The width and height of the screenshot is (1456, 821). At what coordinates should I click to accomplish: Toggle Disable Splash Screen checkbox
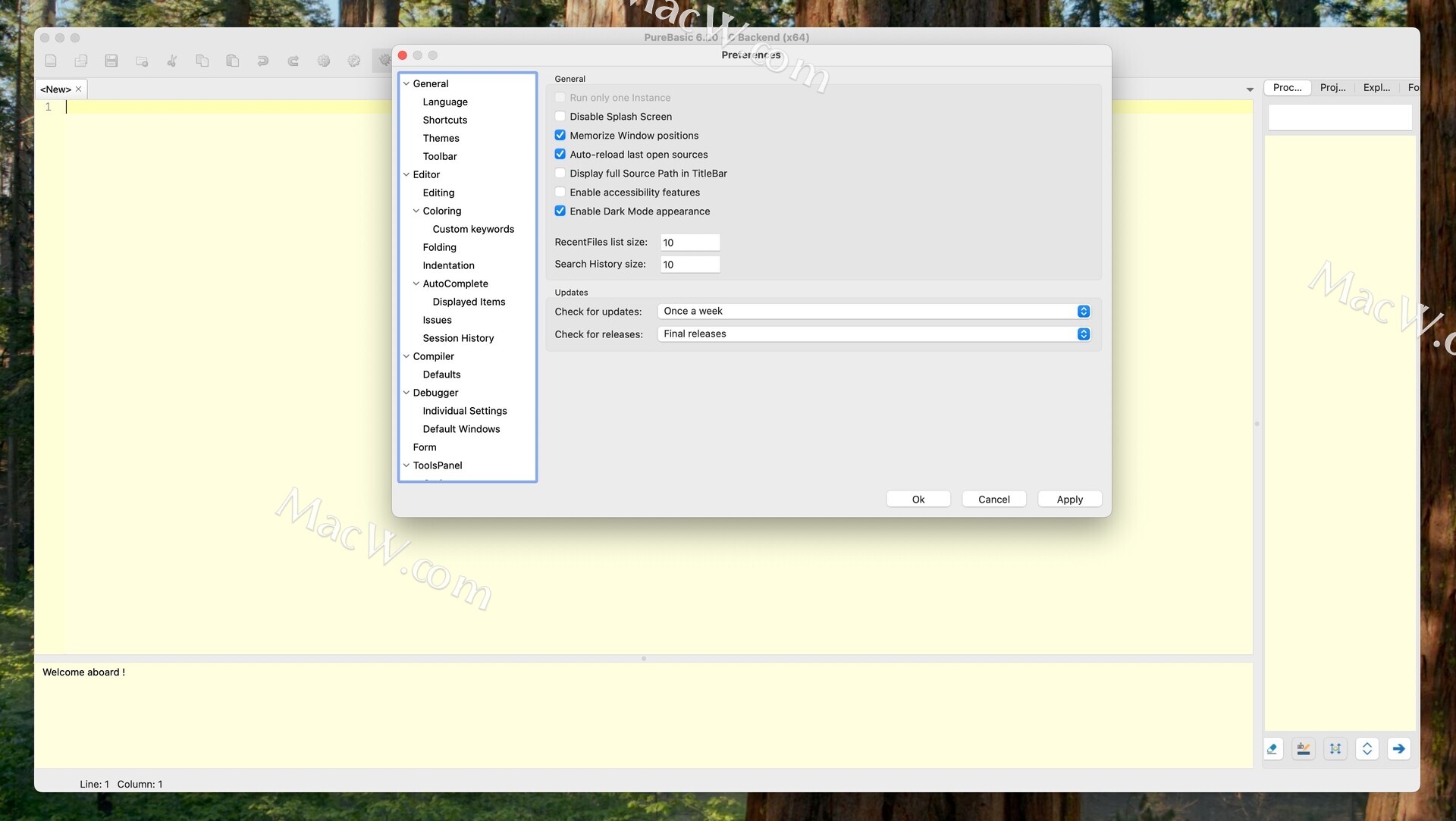[x=560, y=117]
